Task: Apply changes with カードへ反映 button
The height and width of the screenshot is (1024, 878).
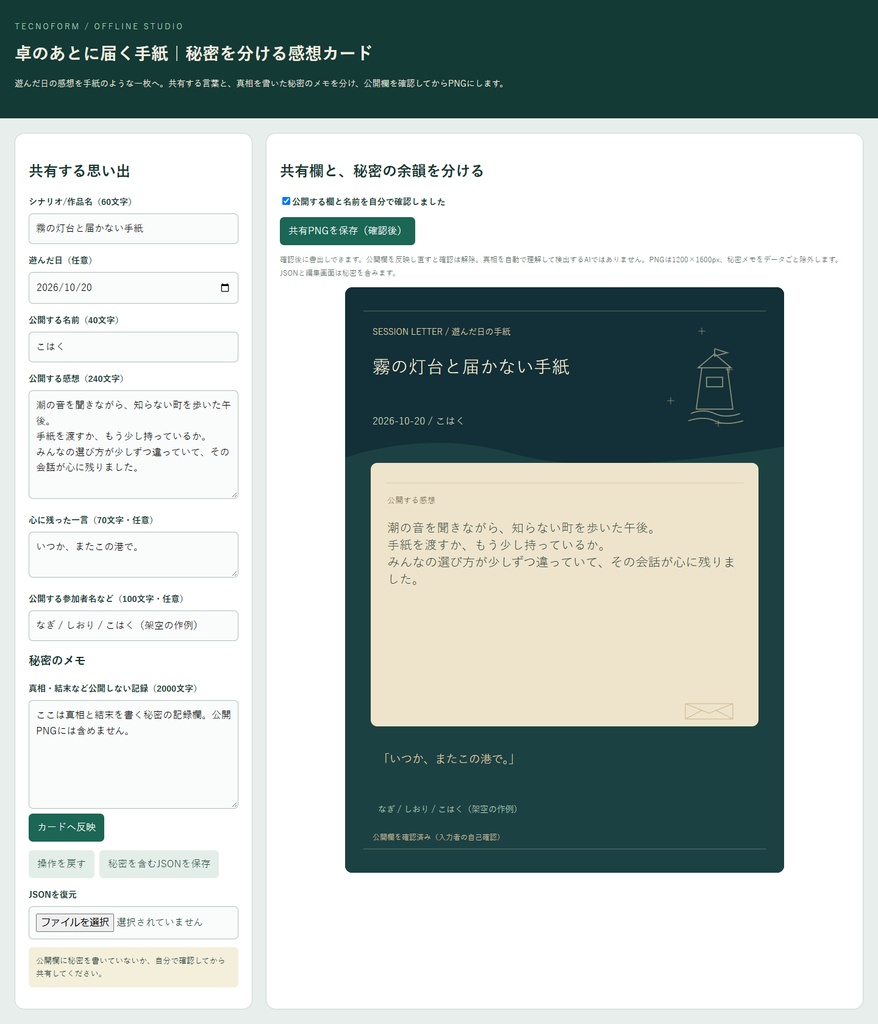Action: click(66, 827)
